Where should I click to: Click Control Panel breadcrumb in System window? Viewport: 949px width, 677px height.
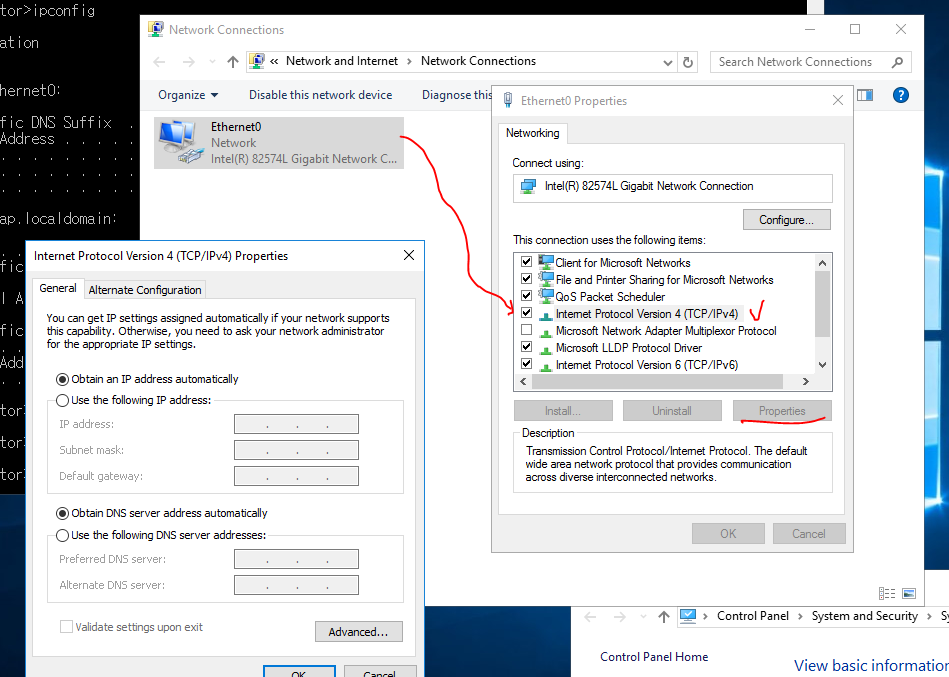point(753,616)
